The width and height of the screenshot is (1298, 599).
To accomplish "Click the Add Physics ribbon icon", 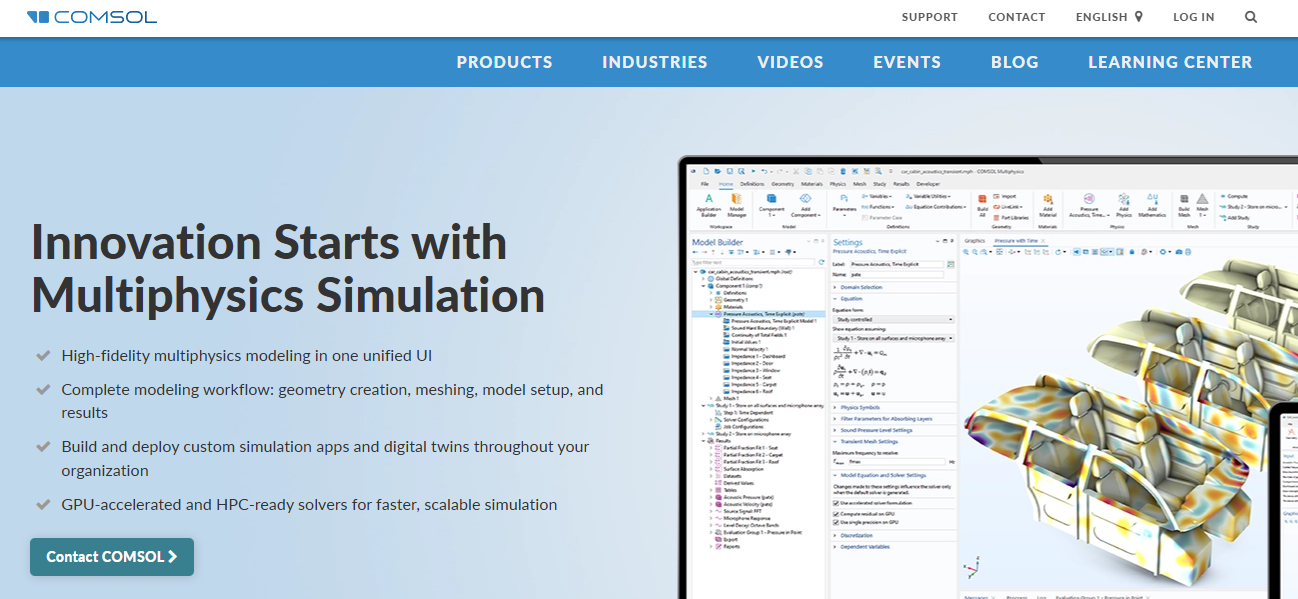I will 1124,205.
